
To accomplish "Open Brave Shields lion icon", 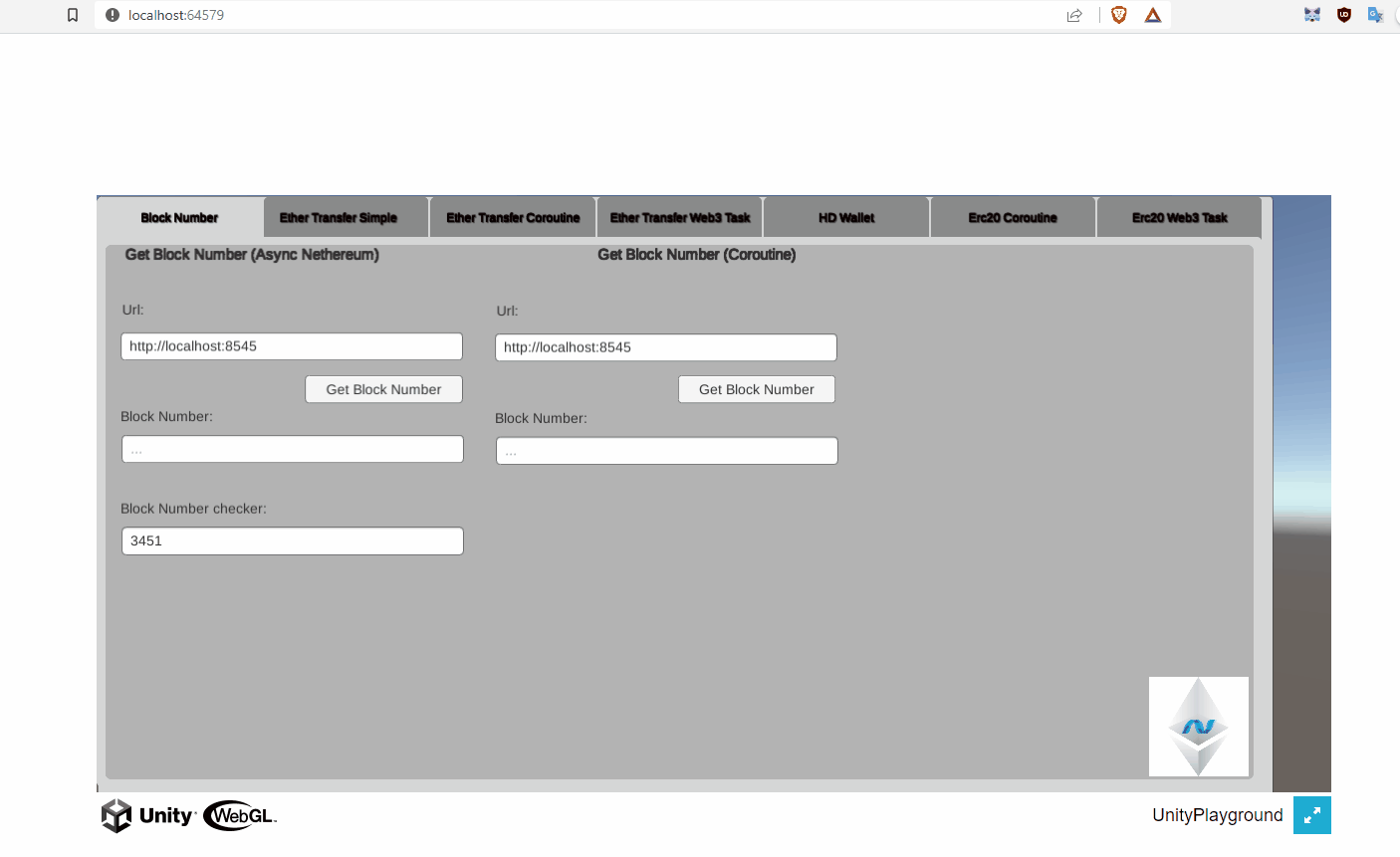I will tap(1119, 15).
